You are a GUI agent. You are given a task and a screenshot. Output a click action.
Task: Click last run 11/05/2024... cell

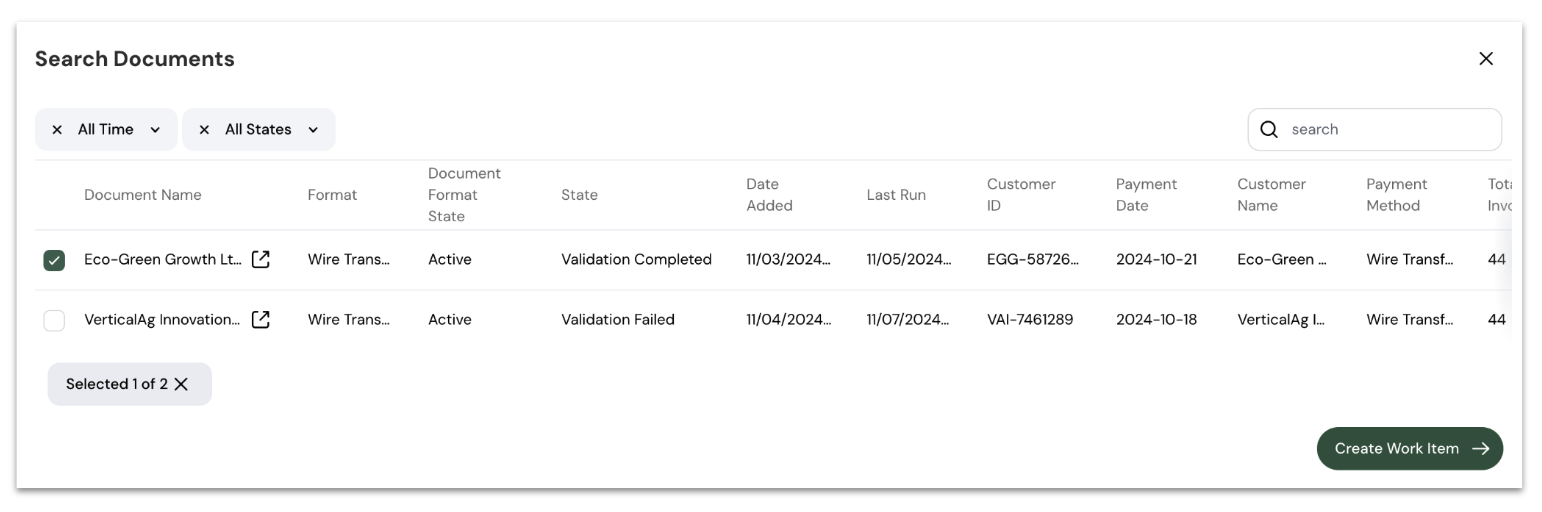tap(909, 259)
